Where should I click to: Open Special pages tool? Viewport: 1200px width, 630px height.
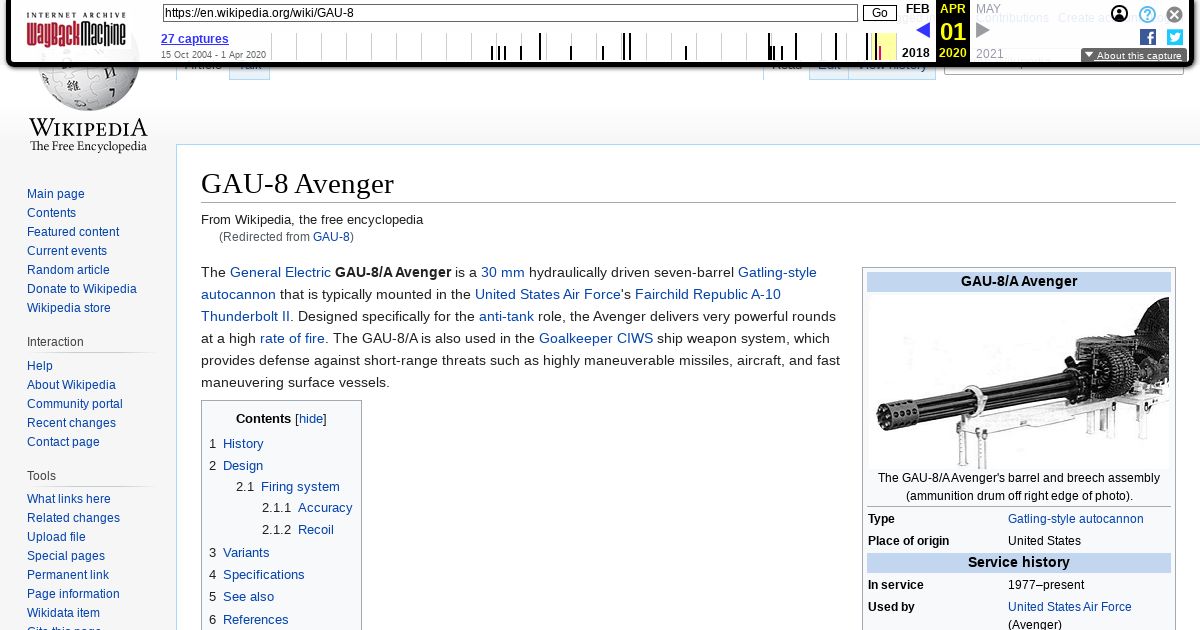(x=66, y=556)
